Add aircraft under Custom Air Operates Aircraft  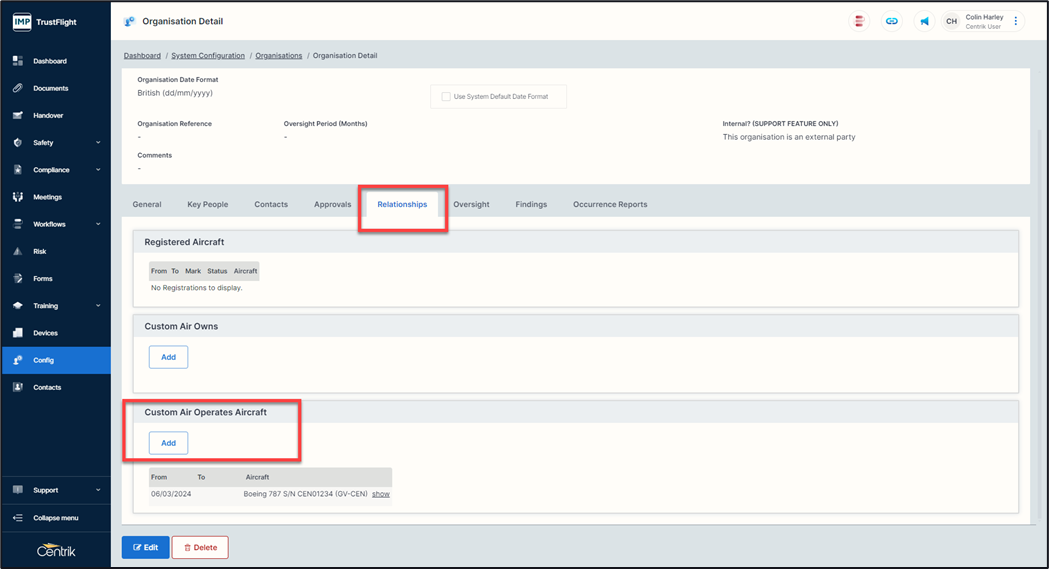(168, 443)
